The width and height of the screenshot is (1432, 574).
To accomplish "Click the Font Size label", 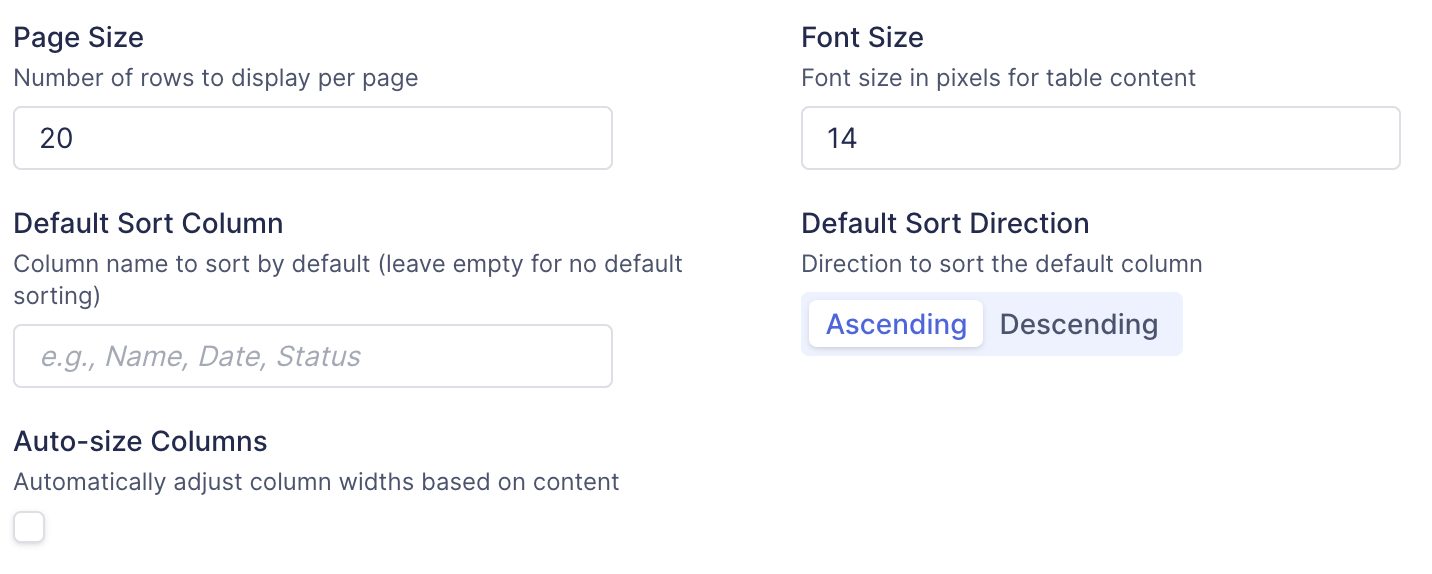I will point(862,38).
